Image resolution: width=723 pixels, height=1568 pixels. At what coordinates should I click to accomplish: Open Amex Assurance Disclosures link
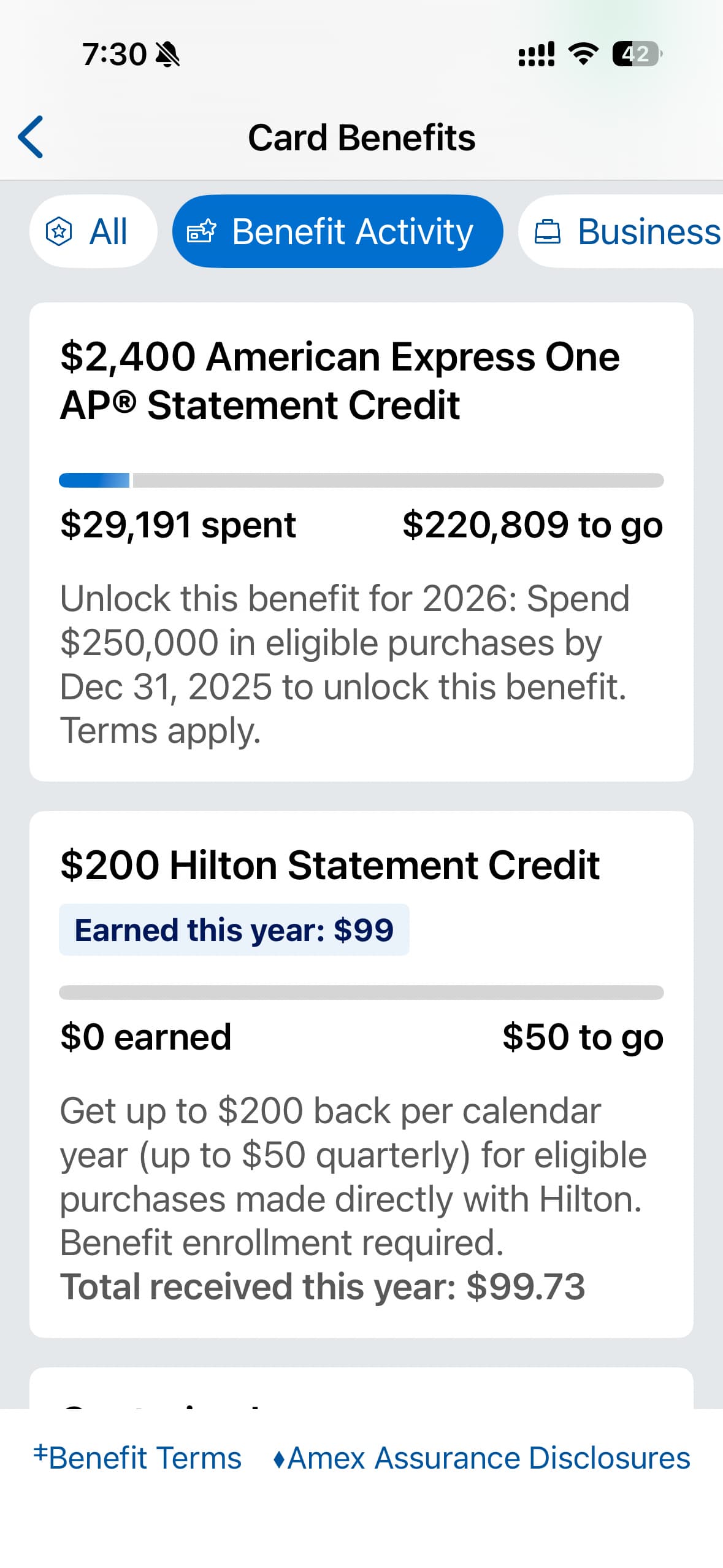pyautogui.click(x=482, y=1458)
